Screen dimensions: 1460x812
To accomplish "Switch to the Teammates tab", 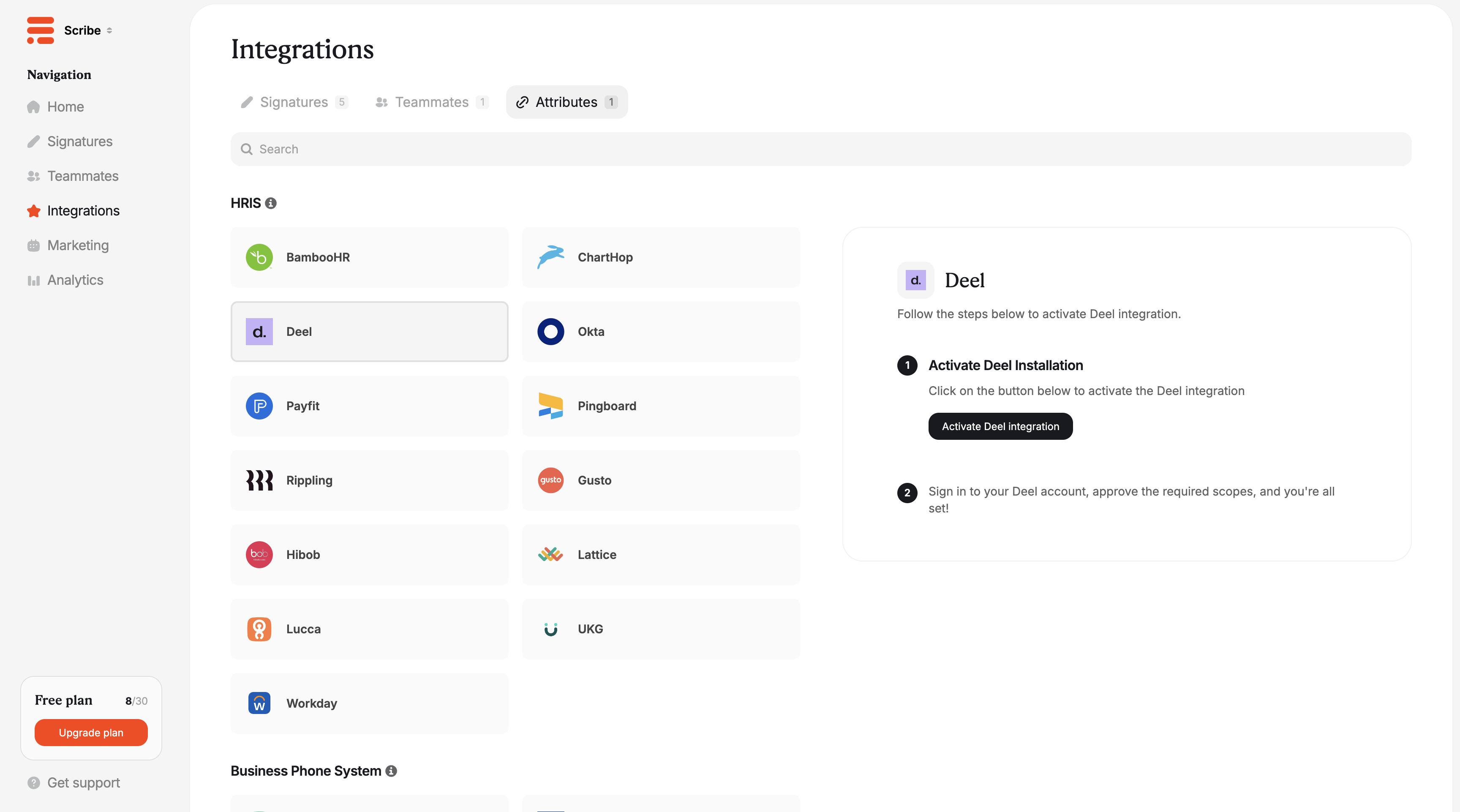I will pos(431,102).
